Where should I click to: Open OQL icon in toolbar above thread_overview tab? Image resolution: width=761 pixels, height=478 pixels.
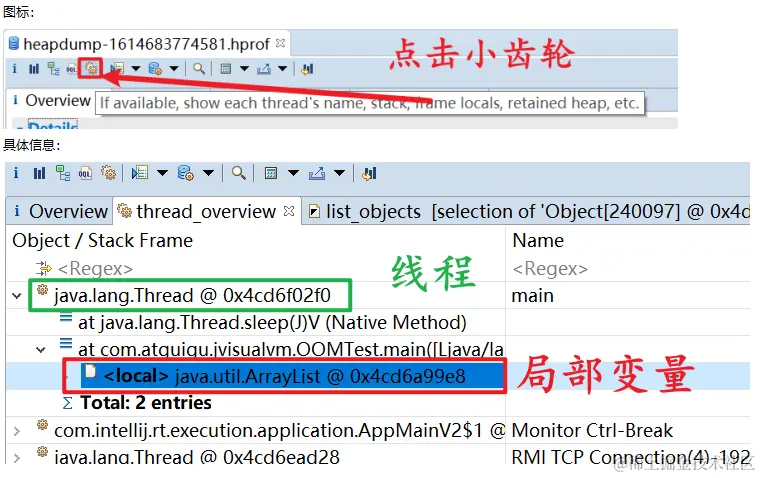[85, 174]
